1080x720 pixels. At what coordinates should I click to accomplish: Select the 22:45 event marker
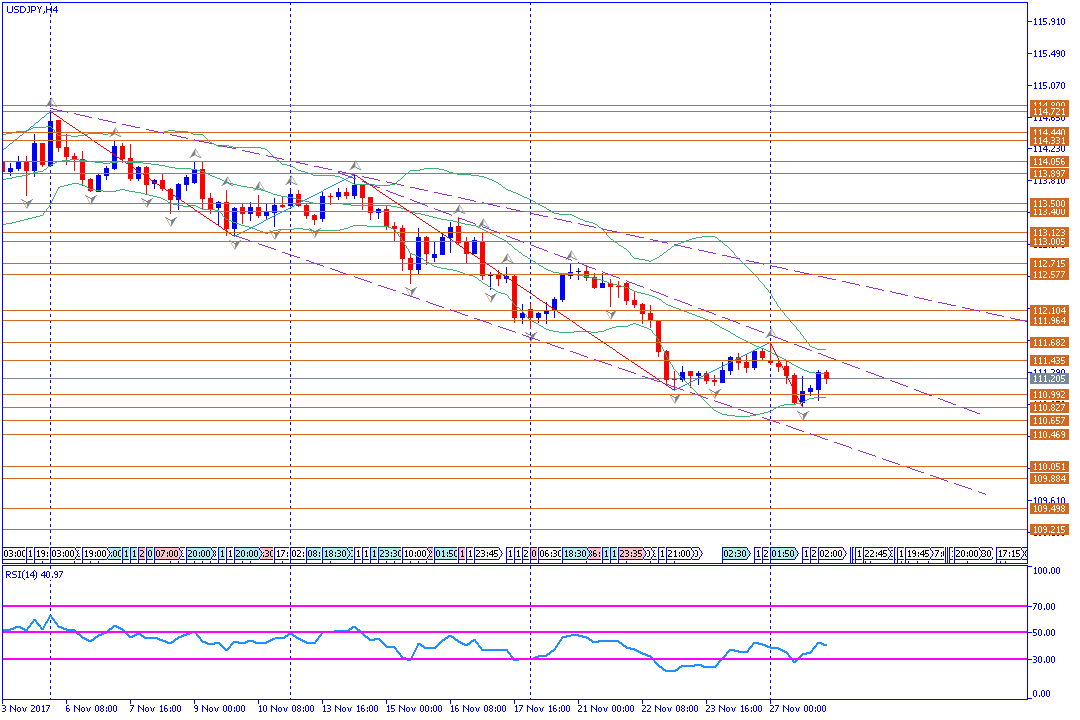pyautogui.click(x=876, y=553)
